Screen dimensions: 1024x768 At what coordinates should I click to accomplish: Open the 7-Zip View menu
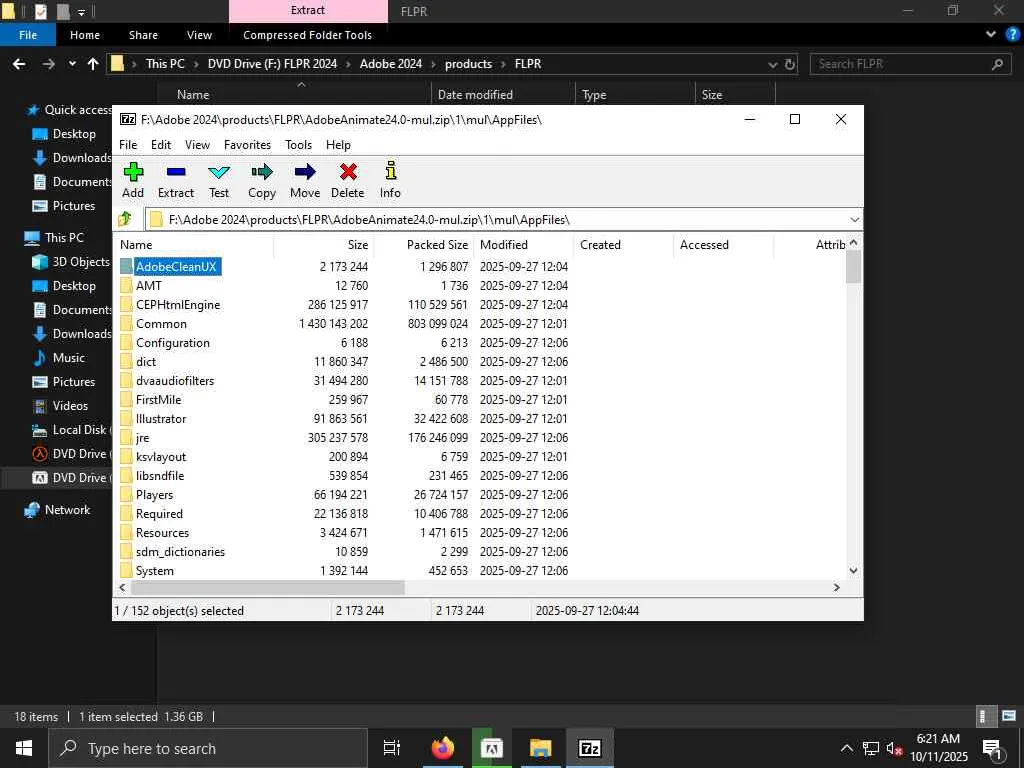click(197, 145)
